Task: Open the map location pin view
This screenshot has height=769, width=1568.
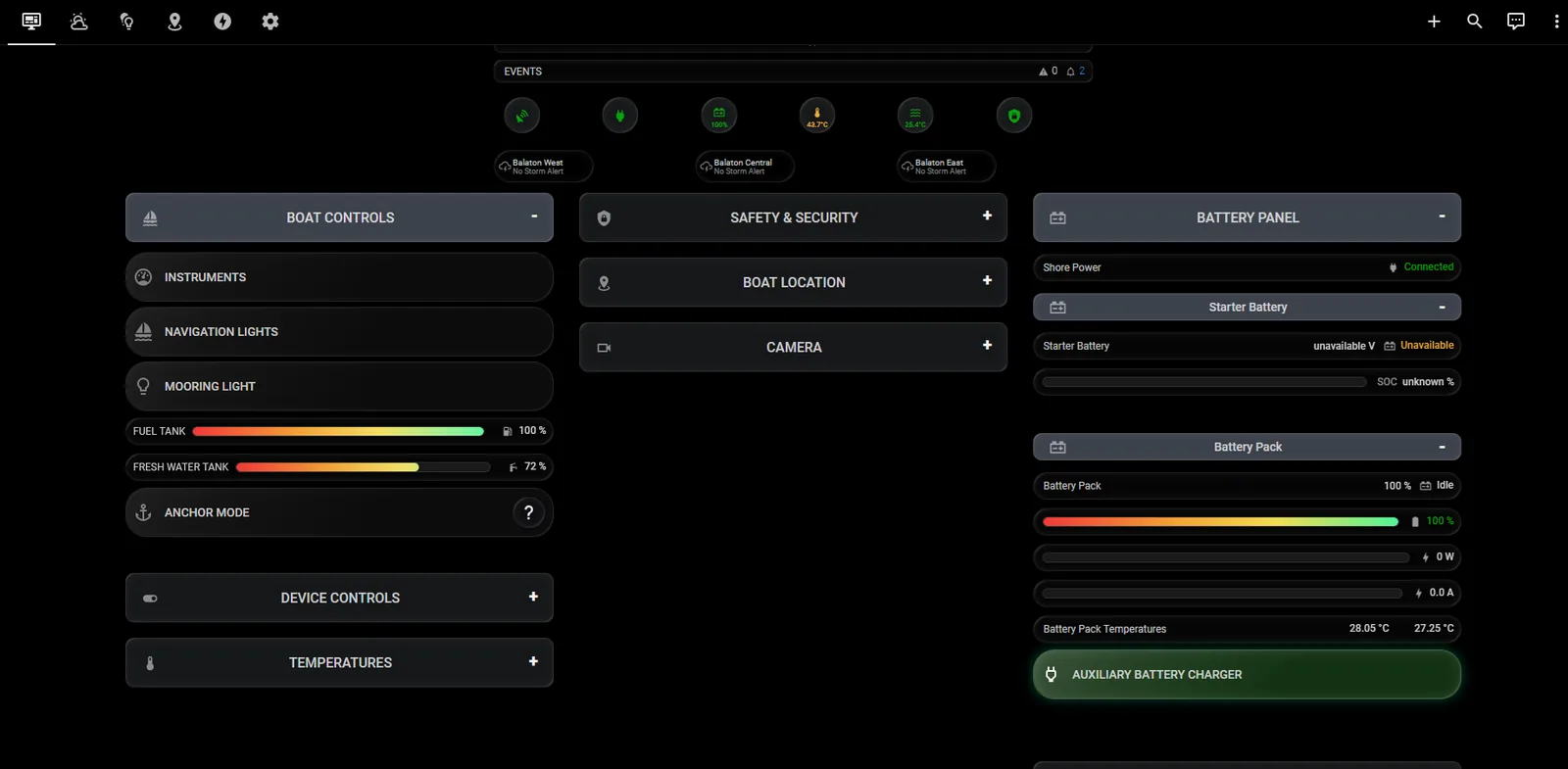Action: pyautogui.click(x=174, y=22)
